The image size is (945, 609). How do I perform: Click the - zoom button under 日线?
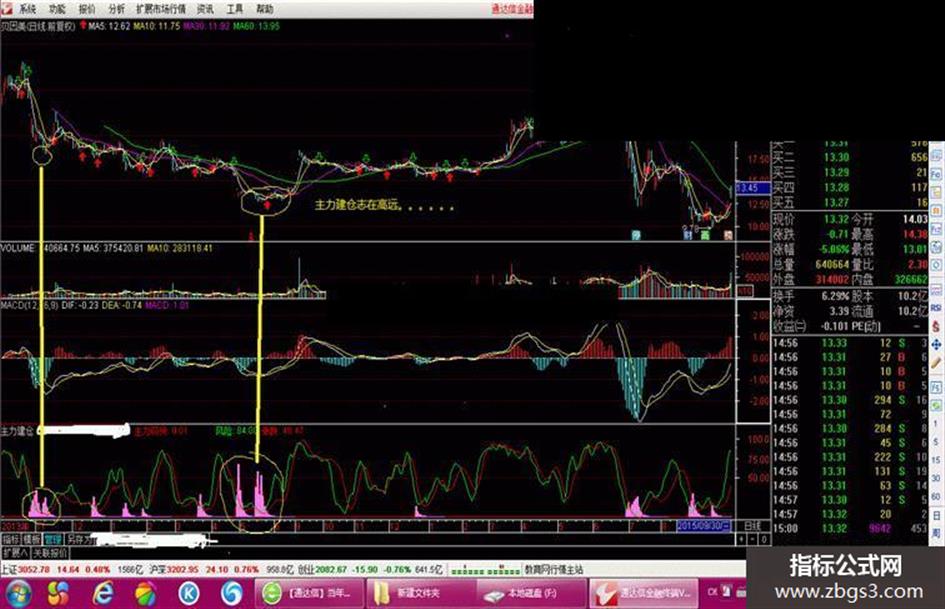point(753,539)
